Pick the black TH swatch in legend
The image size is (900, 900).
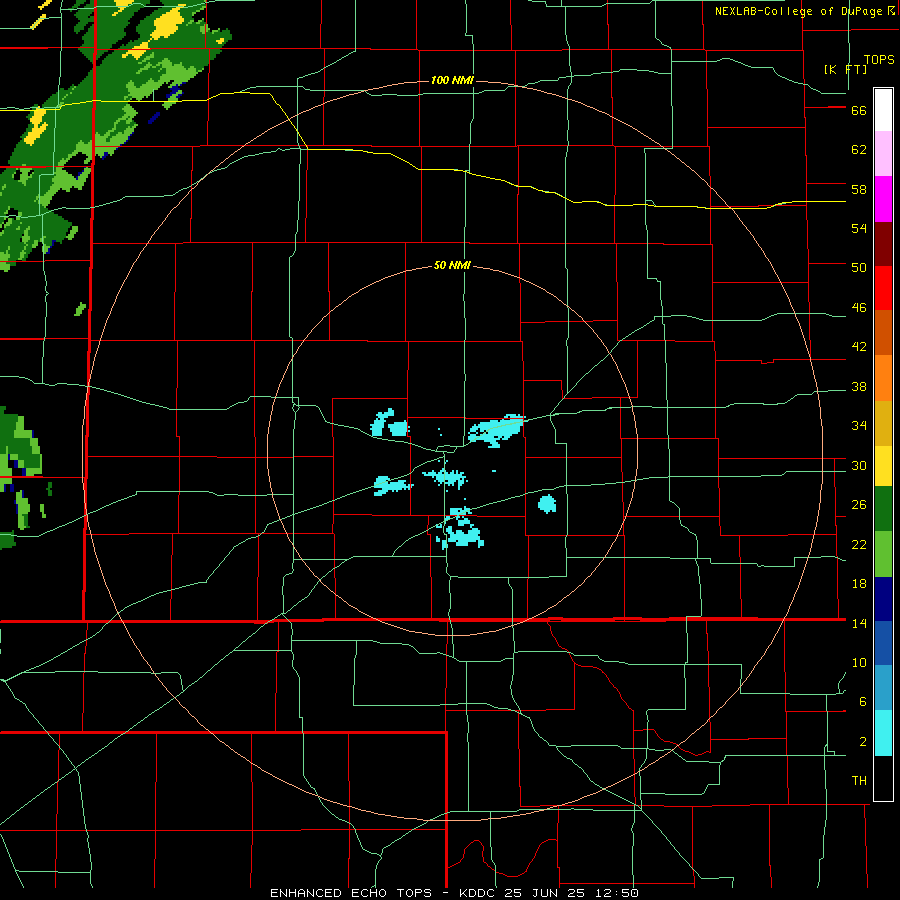tap(883, 778)
